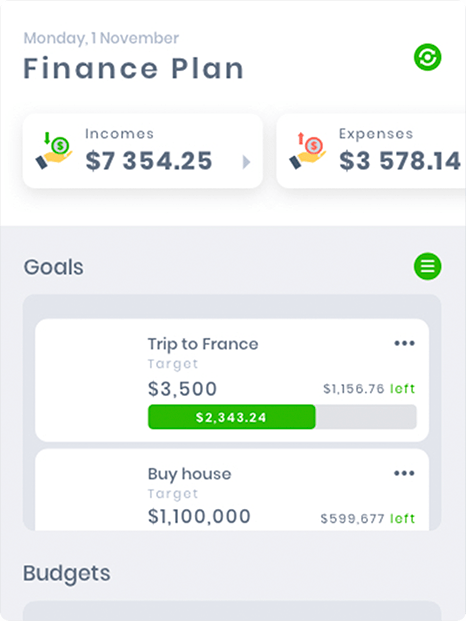Open the green Goals list menu icon

[427, 266]
